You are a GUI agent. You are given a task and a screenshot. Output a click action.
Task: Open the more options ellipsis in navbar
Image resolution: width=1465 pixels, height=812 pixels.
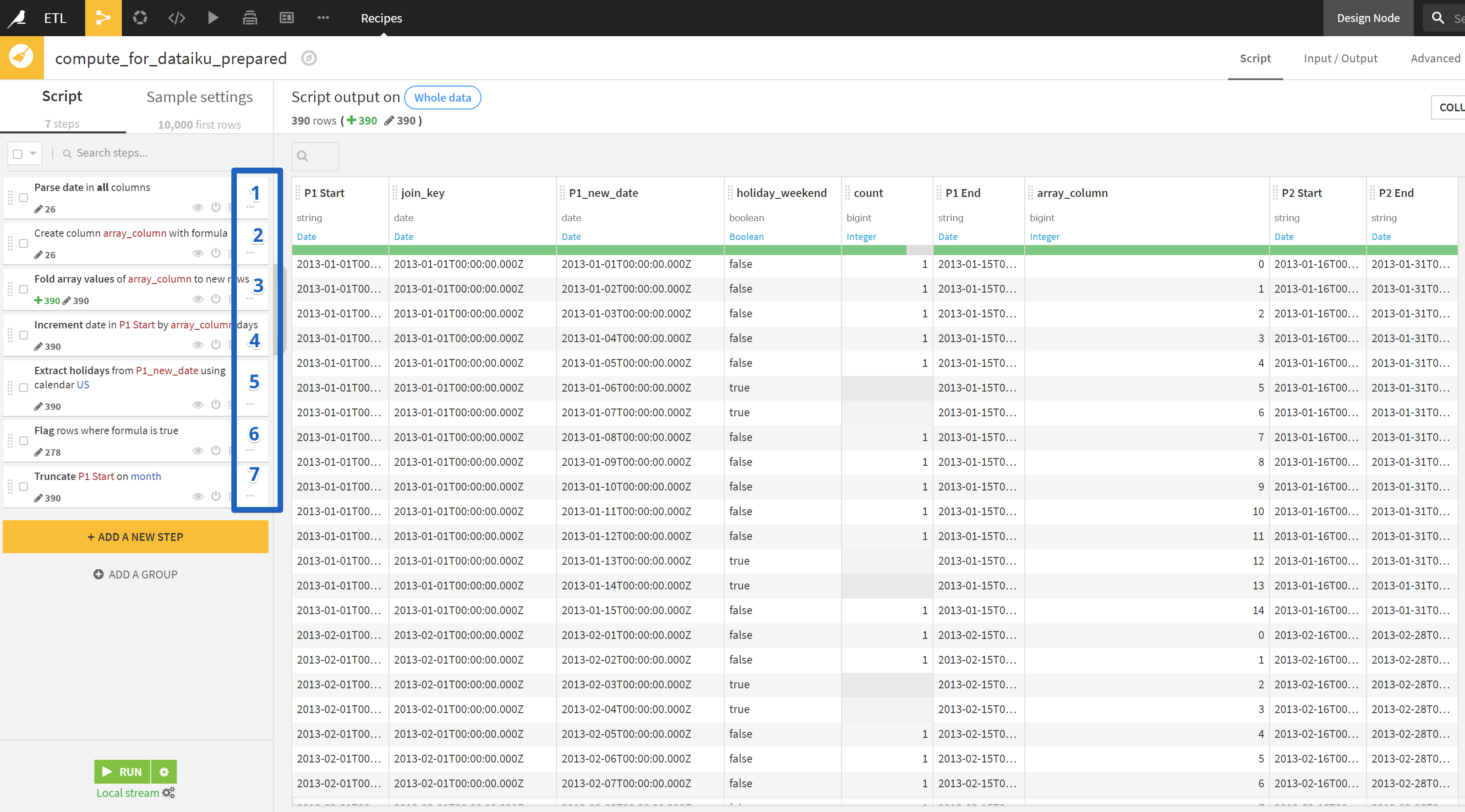coord(323,18)
